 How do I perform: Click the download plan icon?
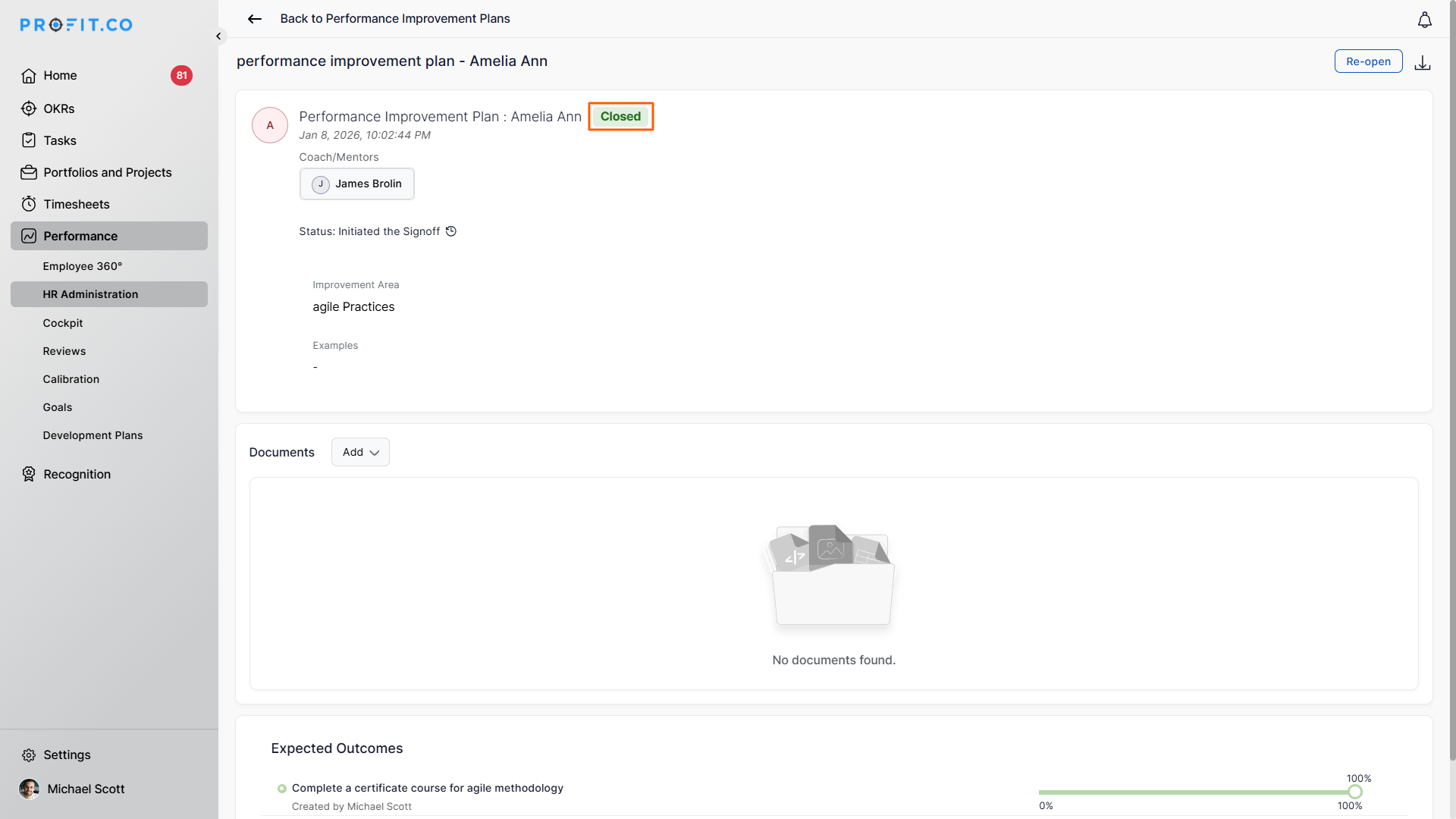click(1422, 63)
